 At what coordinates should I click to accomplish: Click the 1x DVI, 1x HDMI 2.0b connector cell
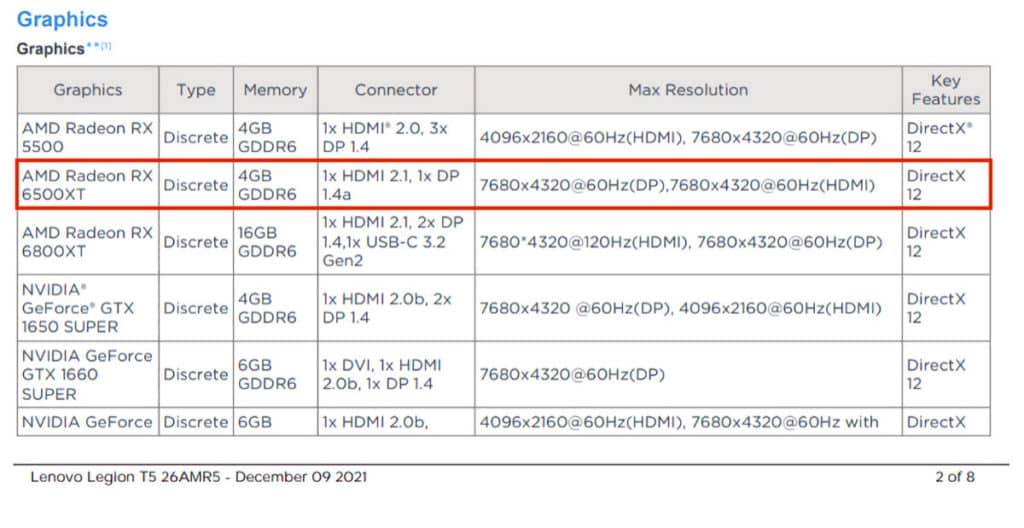coord(396,374)
